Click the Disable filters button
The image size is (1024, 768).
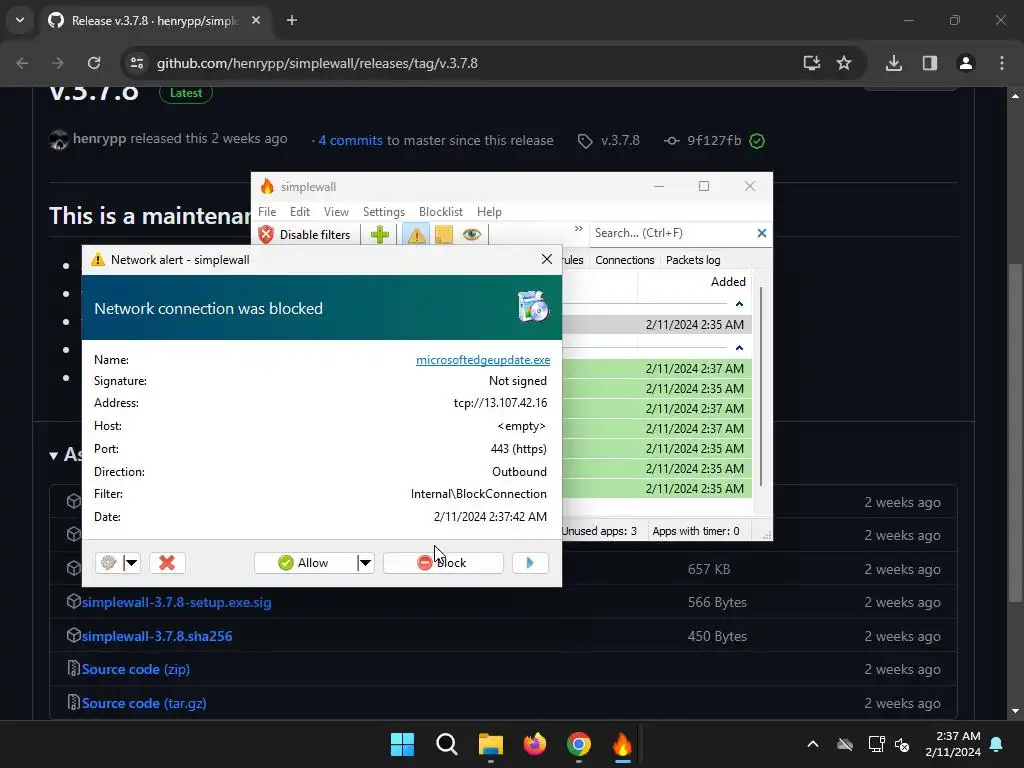click(x=305, y=234)
